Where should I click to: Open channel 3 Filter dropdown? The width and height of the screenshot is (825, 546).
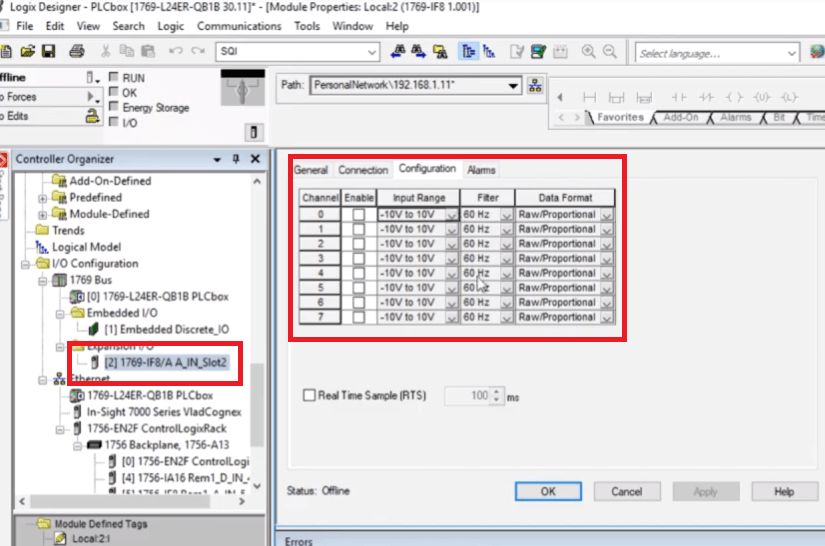pyautogui.click(x=507, y=259)
